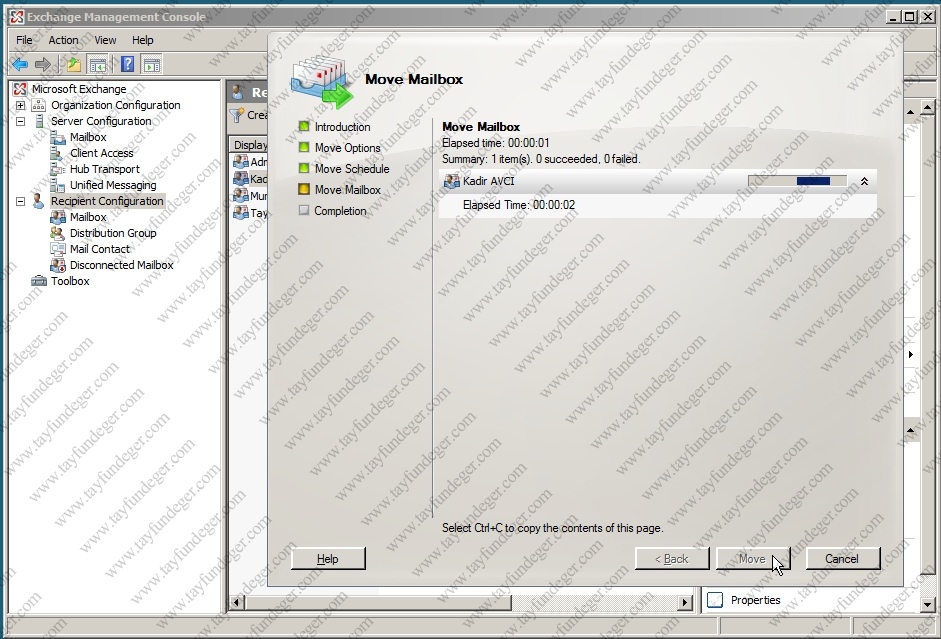This screenshot has height=639, width=941.
Task: Click the Organization Configuration icon
Action: (x=38, y=105)
